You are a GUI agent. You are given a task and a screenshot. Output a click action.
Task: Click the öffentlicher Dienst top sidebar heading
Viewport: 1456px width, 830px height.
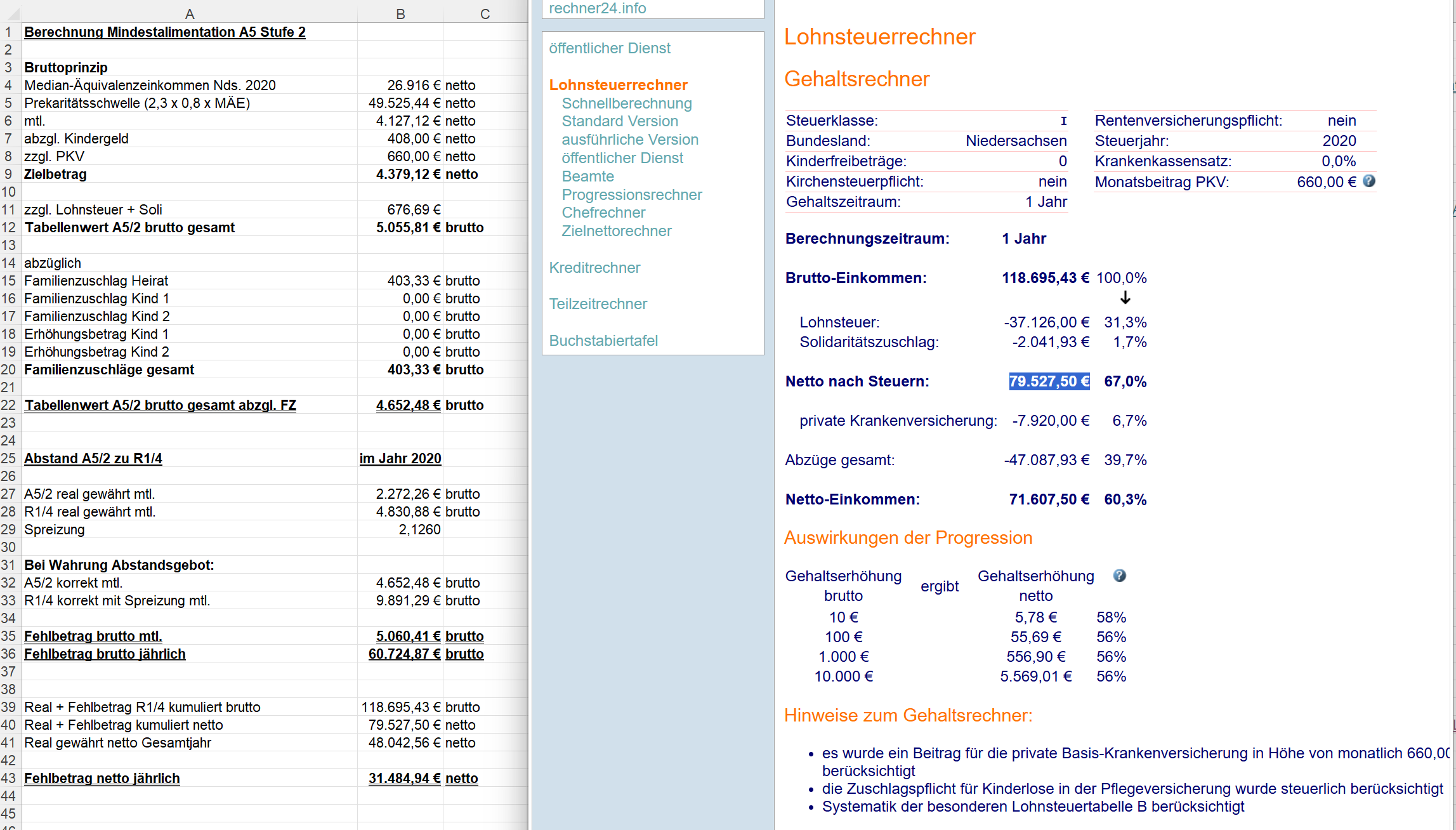tap(609, 48)
